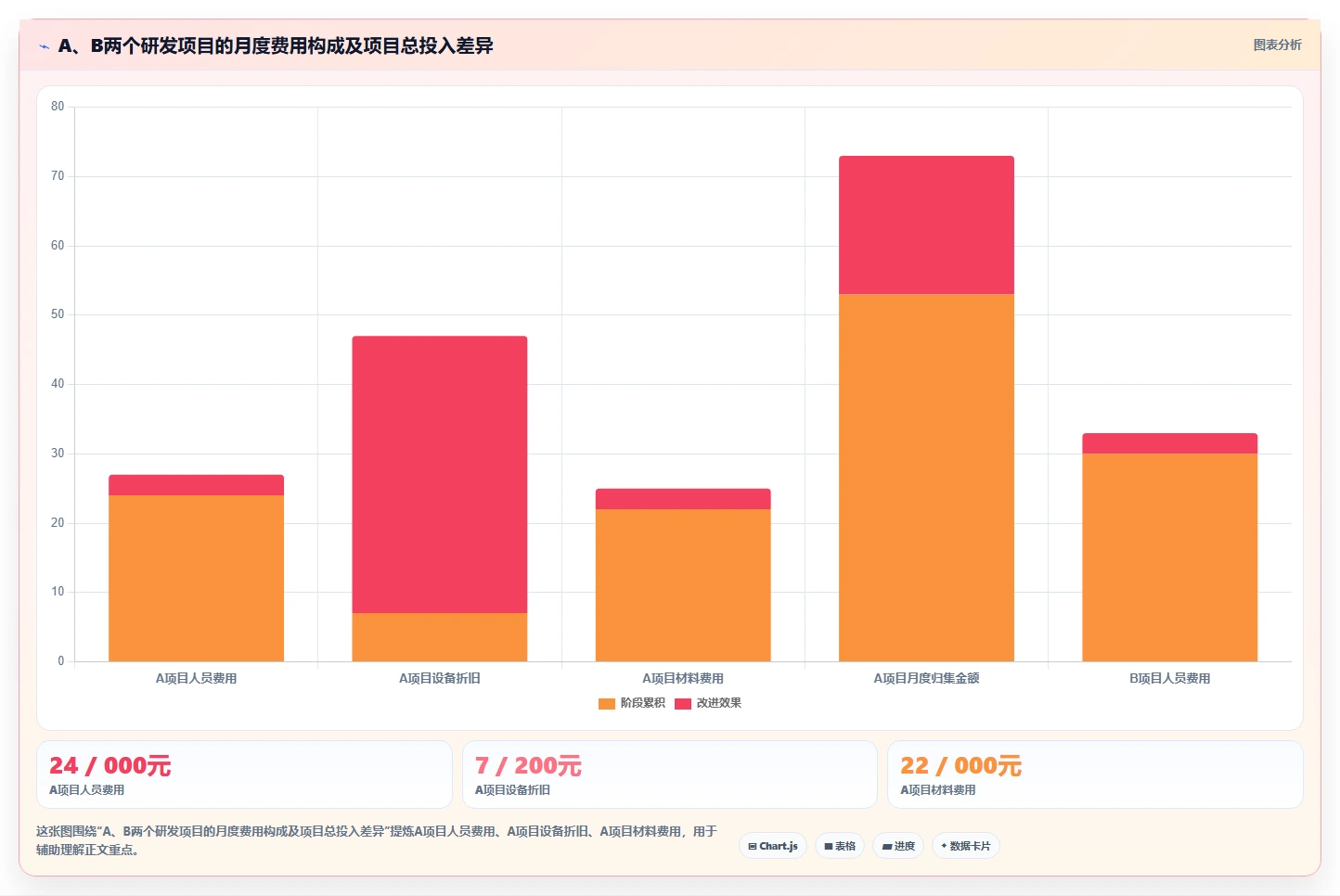Click the chart title text in the header
This screenshot has width=1340, height=896.
point(276,45)
